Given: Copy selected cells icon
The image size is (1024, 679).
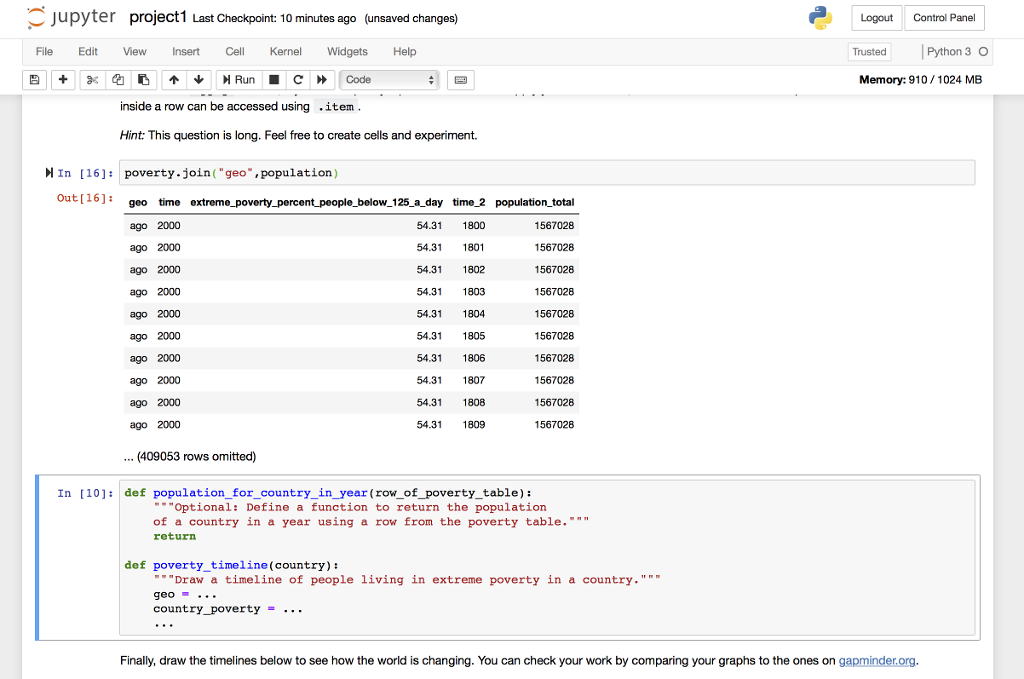Looking at the screenshot, I should click(117, 80).
